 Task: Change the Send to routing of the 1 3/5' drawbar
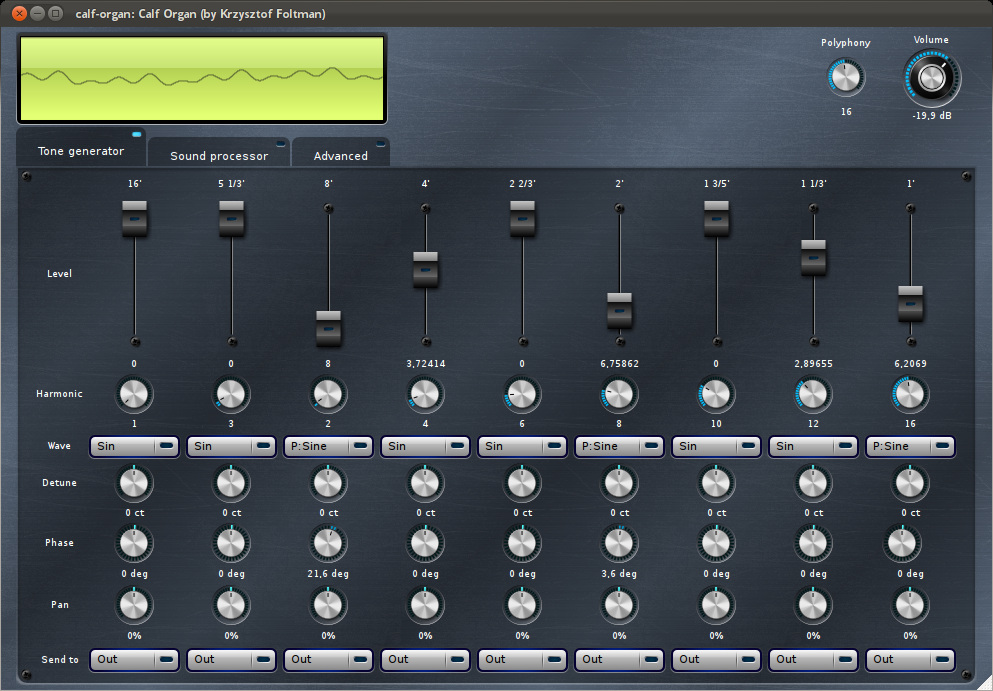[716, 659]
